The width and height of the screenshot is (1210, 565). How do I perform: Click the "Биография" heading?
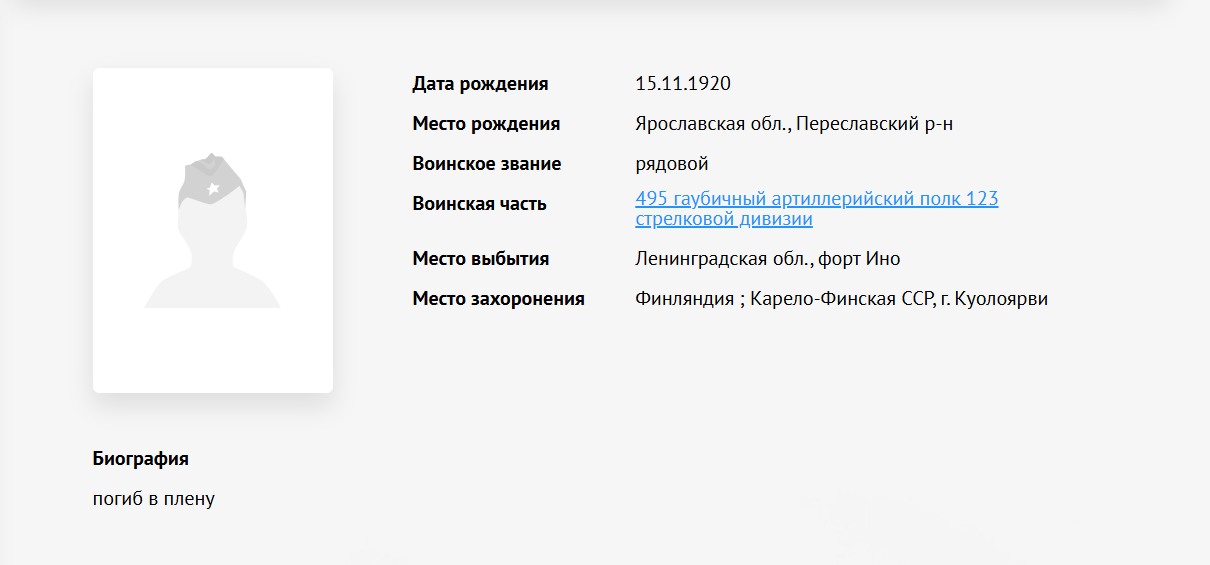[141, 459]
